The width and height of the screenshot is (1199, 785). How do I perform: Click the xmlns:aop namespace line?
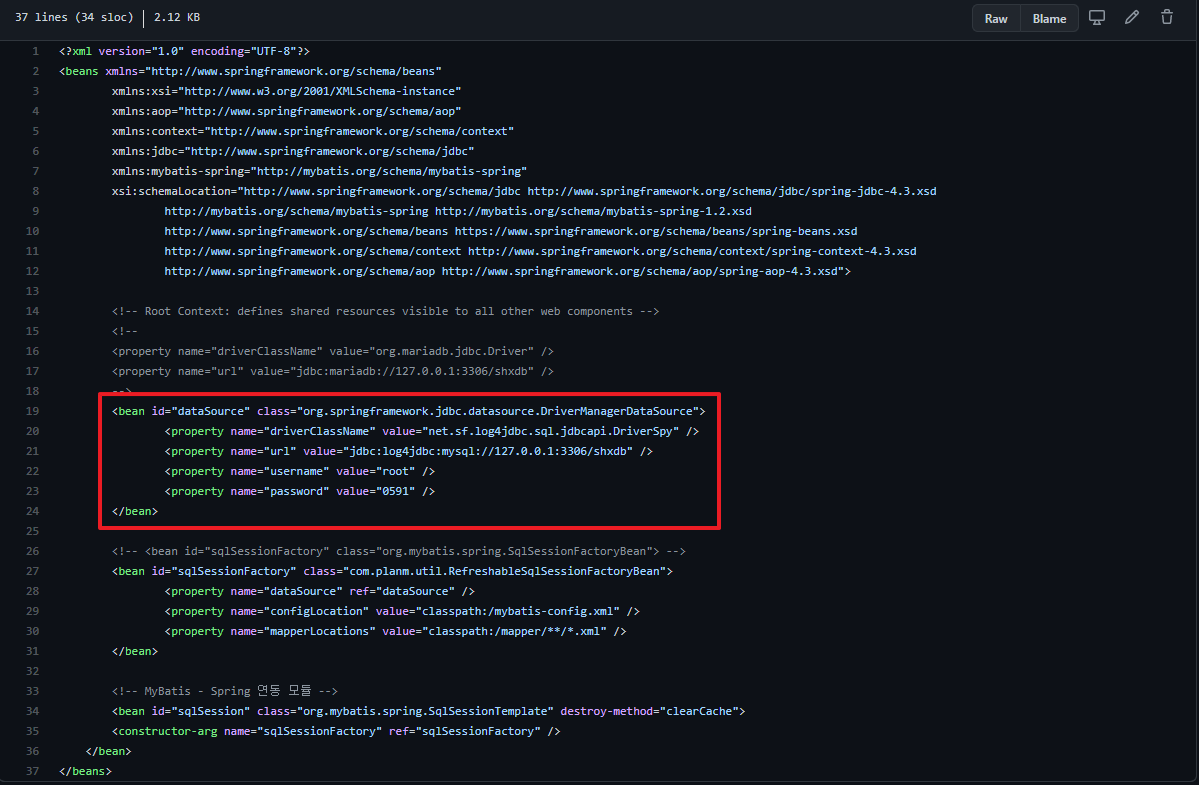point(286,111)
